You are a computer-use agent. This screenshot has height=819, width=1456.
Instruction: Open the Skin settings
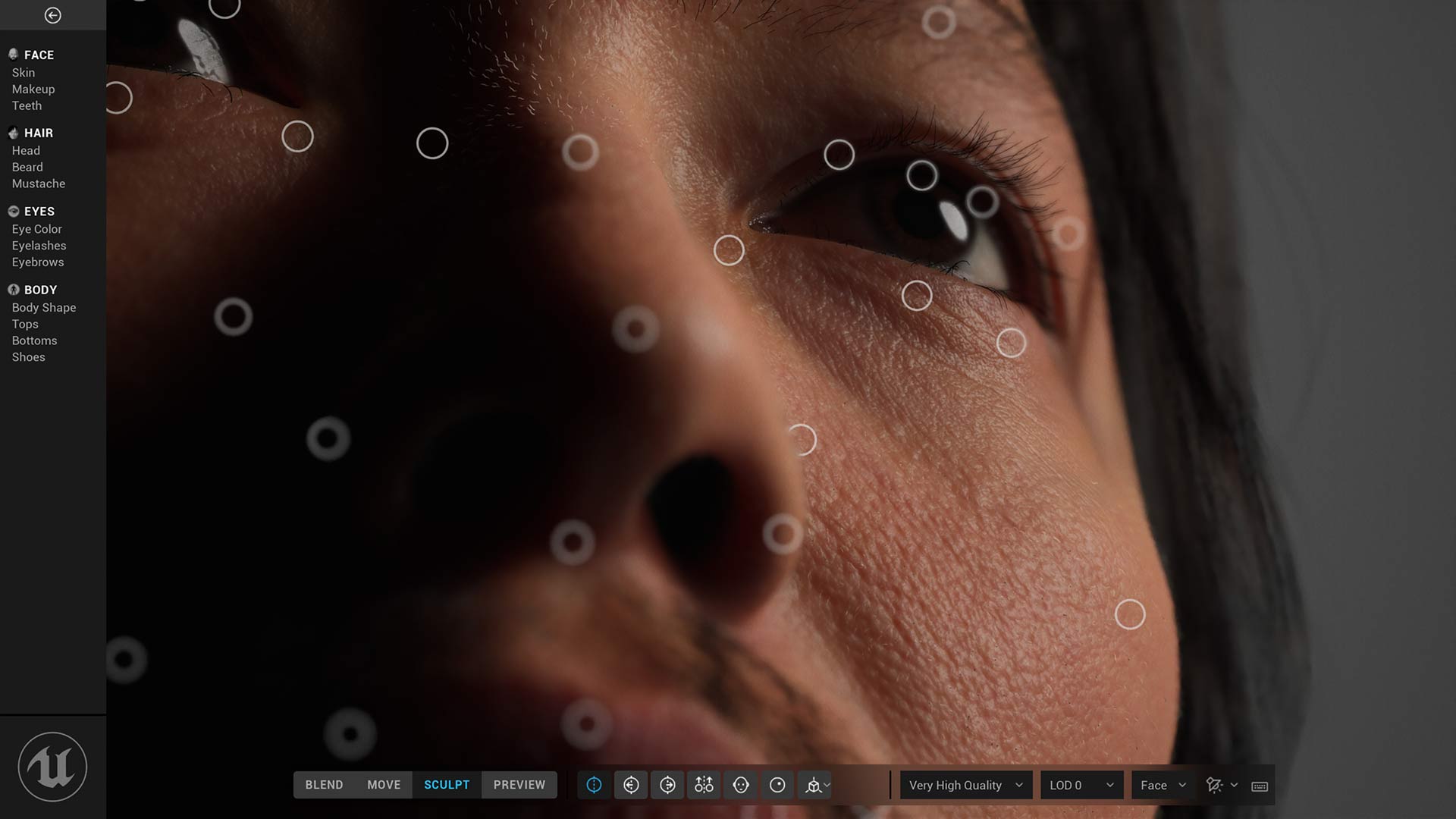point(24,73)
